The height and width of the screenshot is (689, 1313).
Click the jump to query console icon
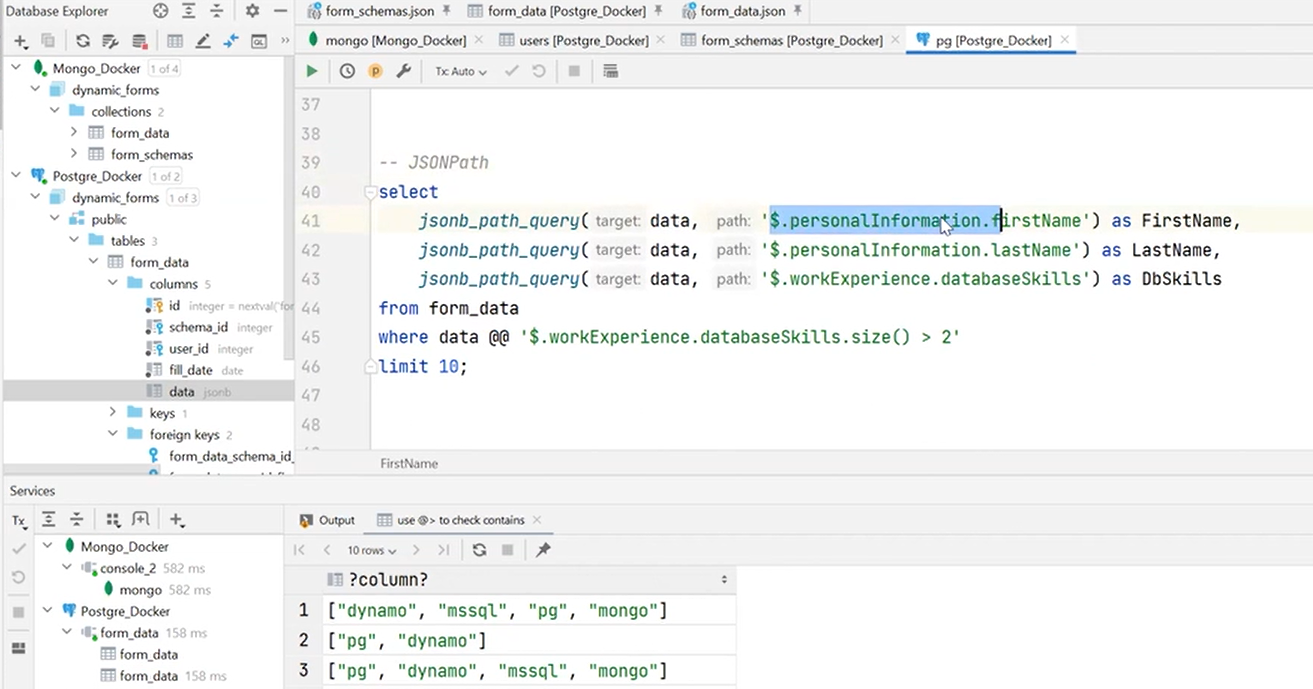point(259,41)
